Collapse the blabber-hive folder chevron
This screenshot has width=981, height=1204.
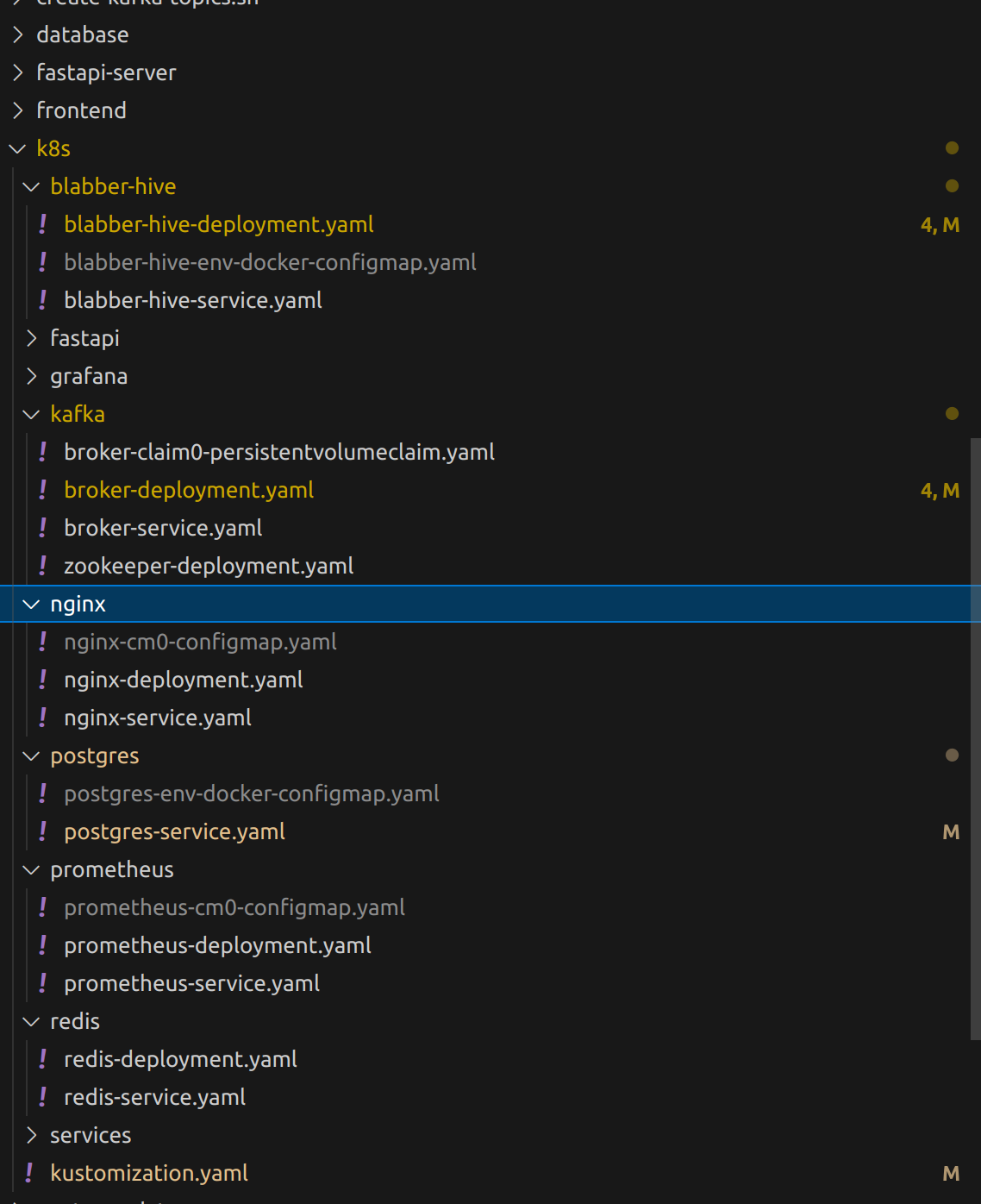click(32, 186)
